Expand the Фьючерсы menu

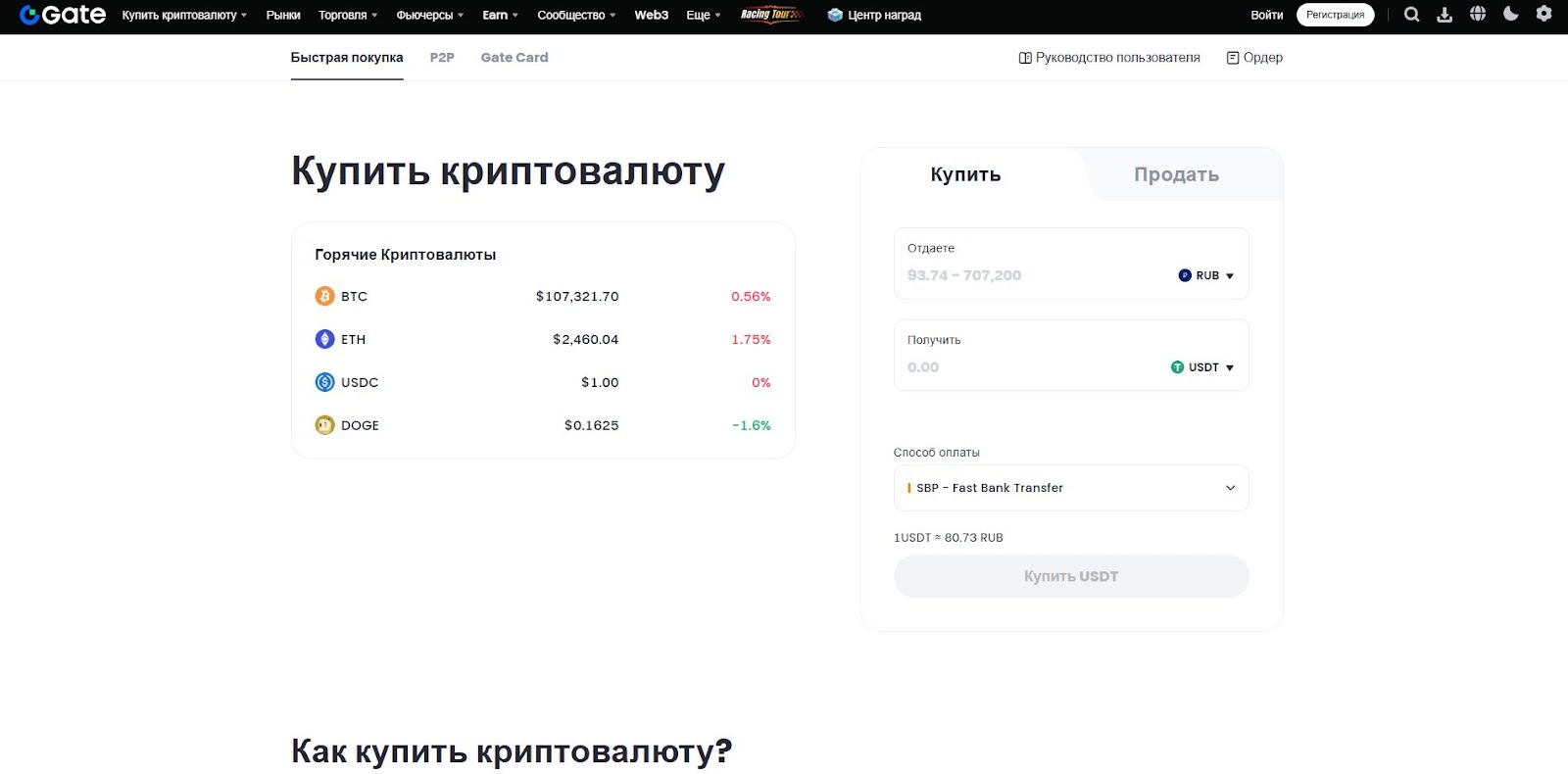430,15
